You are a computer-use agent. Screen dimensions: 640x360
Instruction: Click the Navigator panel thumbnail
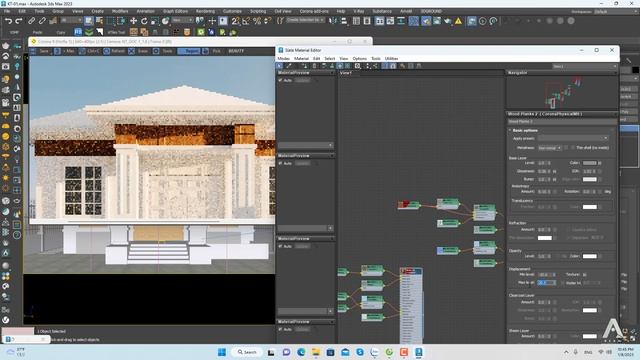click(562, 92)
